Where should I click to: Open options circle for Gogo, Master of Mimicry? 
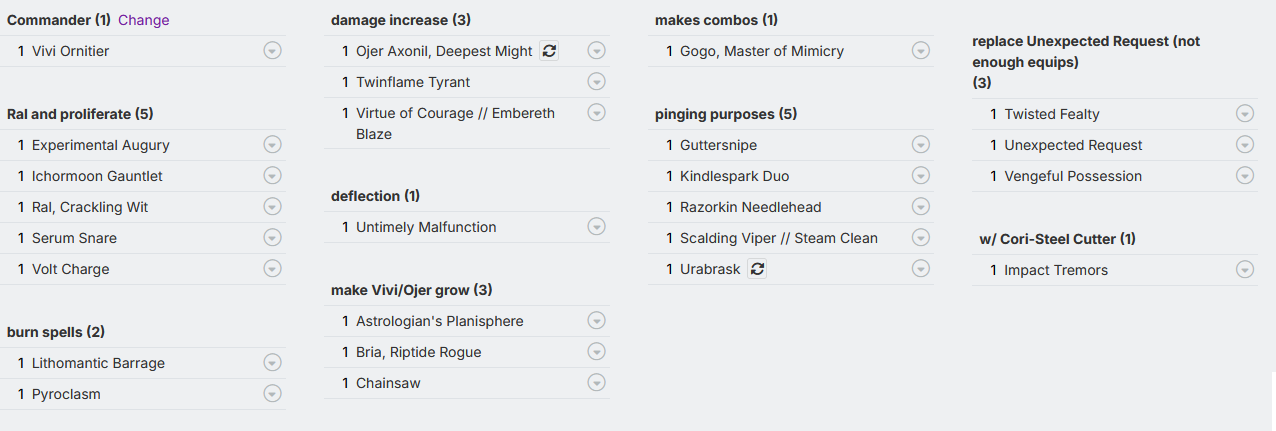point(921,51)
